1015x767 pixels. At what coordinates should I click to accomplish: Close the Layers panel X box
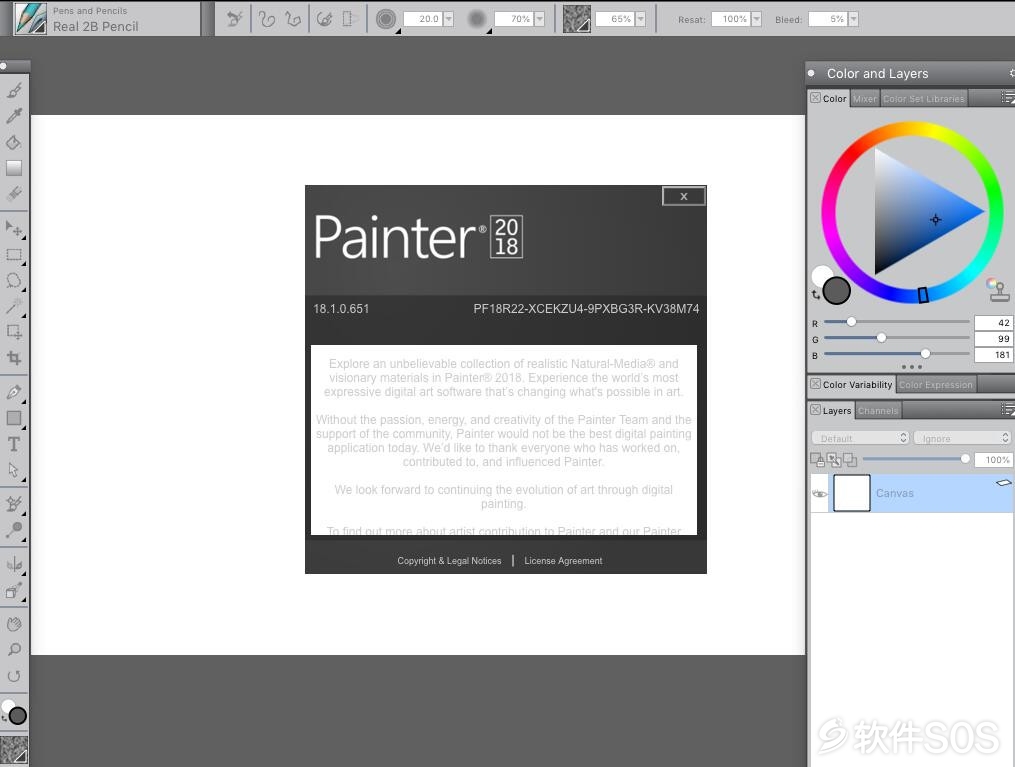click(816, 410)
